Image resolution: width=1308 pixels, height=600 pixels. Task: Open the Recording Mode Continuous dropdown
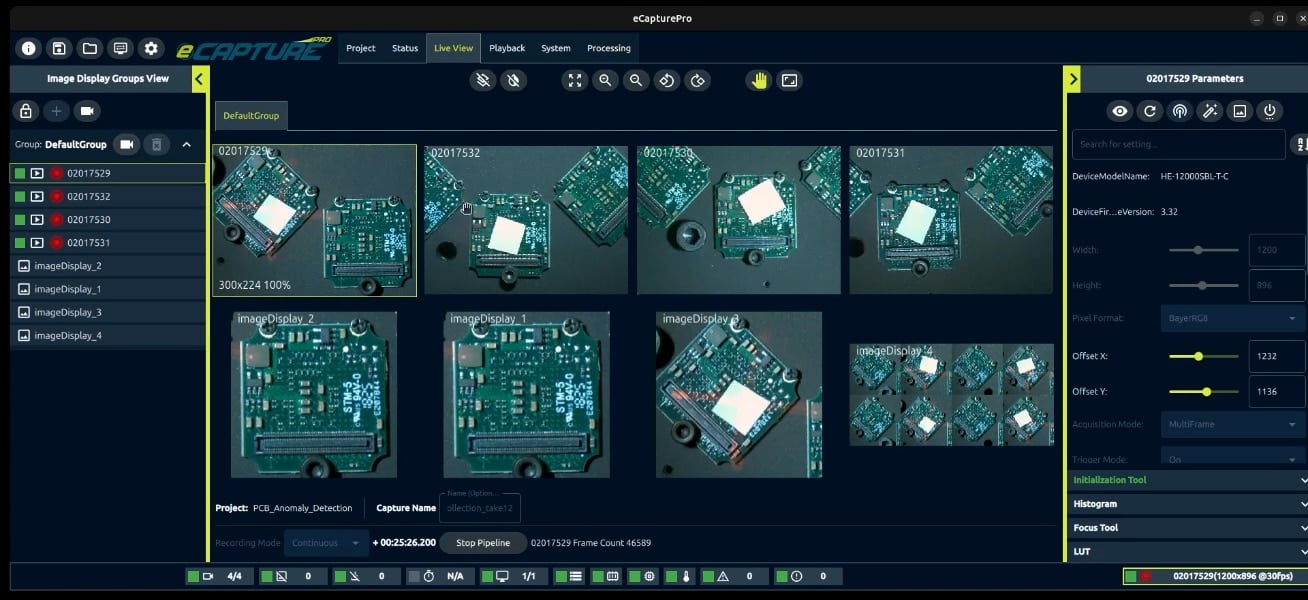326,543
